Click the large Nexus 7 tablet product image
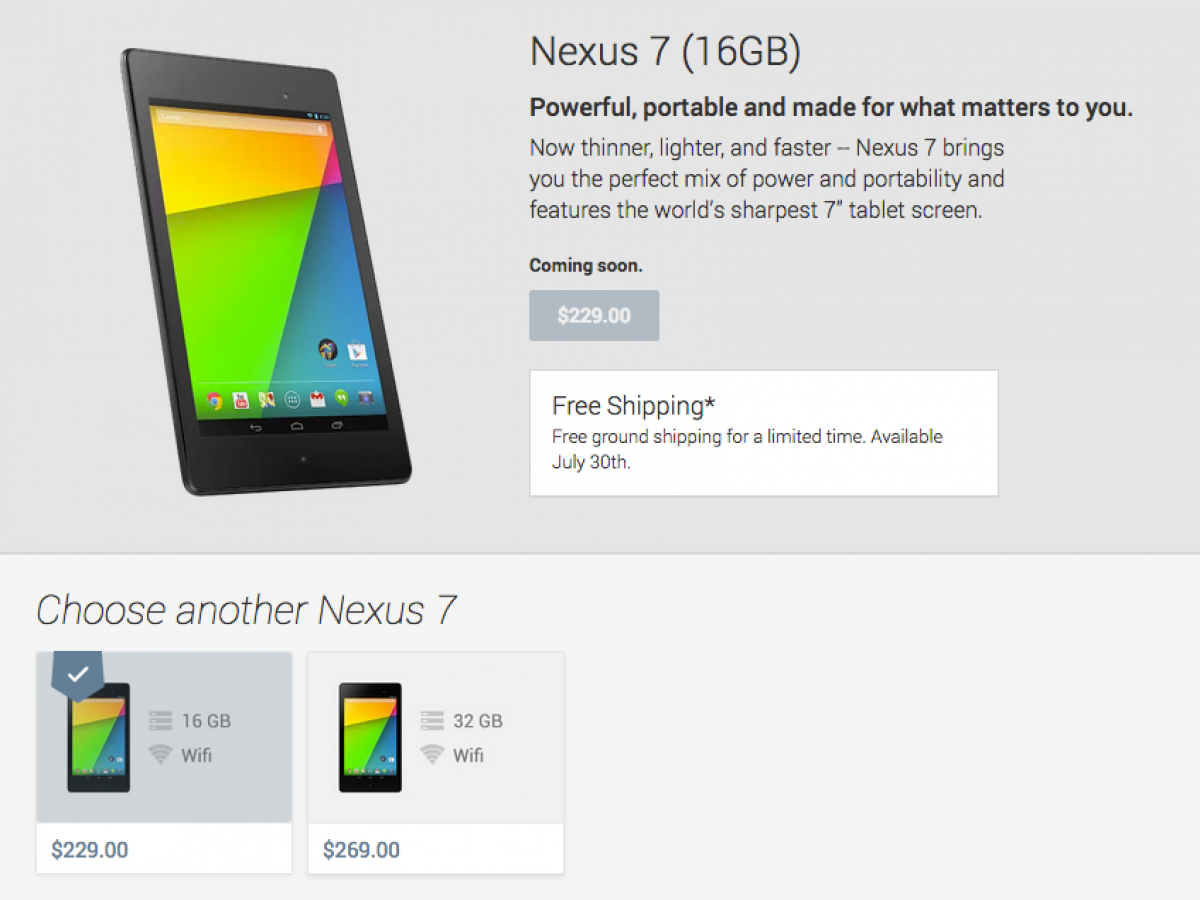 tap(266, 270)
